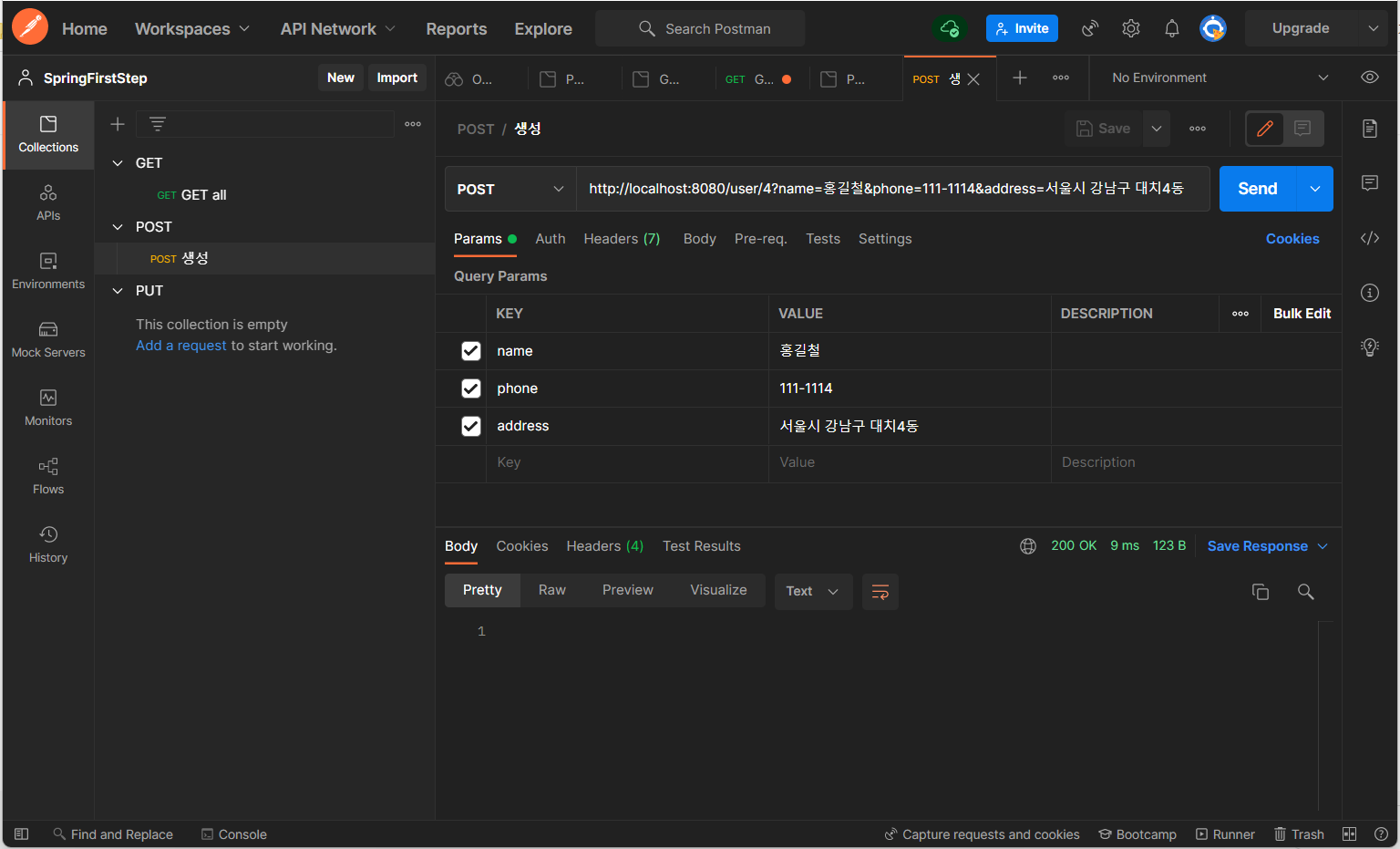Open the No Environment selector
This screenshot has height=849, width=1400.
[1220, 78]
